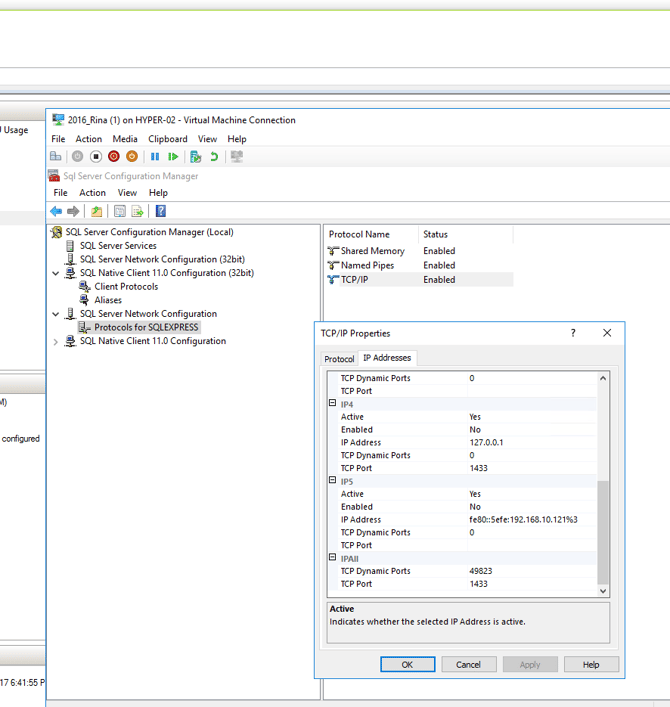Select SQL Server Services in the tree
The height and width of the screenshot is (707, 670).
[x=118, y=246]
